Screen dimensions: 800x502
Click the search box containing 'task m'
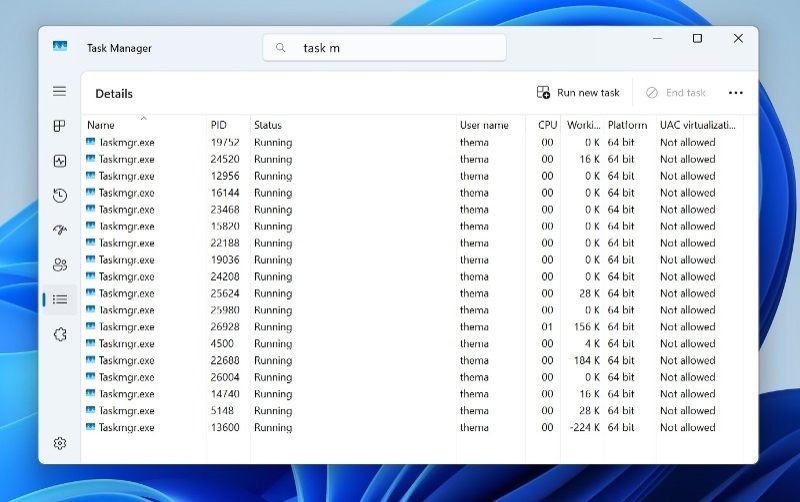pyautogui.click(x=384, y=48)
